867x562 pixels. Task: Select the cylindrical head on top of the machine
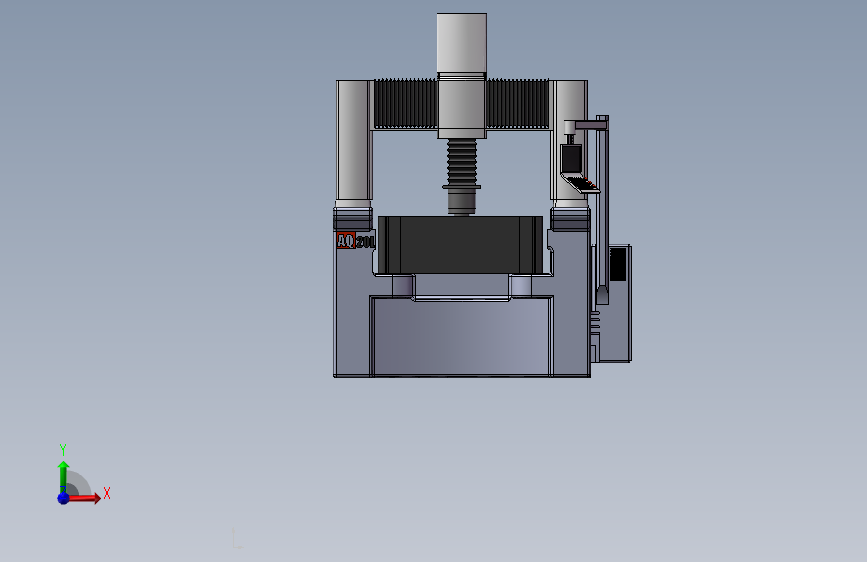[x=462, y=43]
